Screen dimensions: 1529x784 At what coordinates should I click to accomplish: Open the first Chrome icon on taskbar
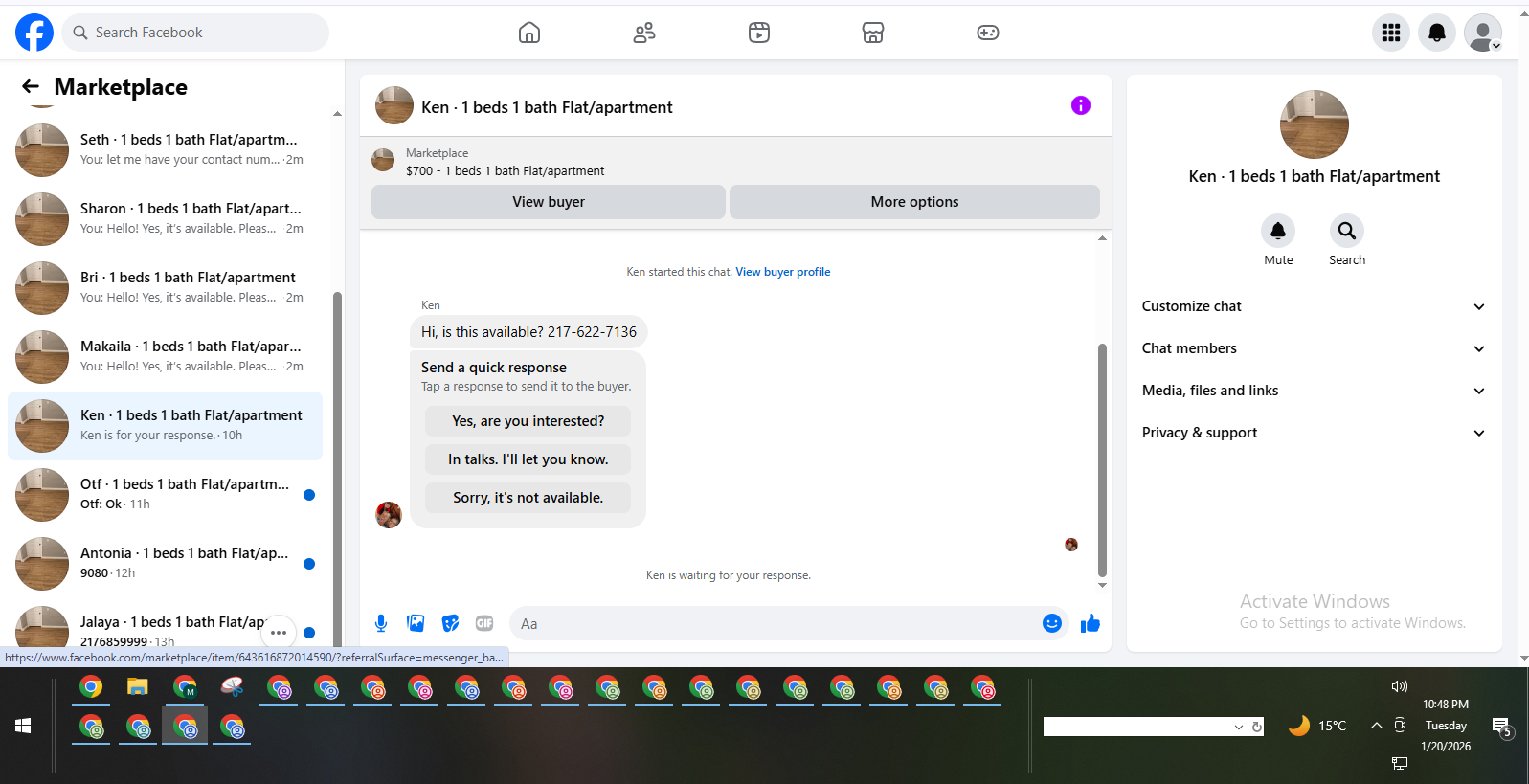[91, 686]
